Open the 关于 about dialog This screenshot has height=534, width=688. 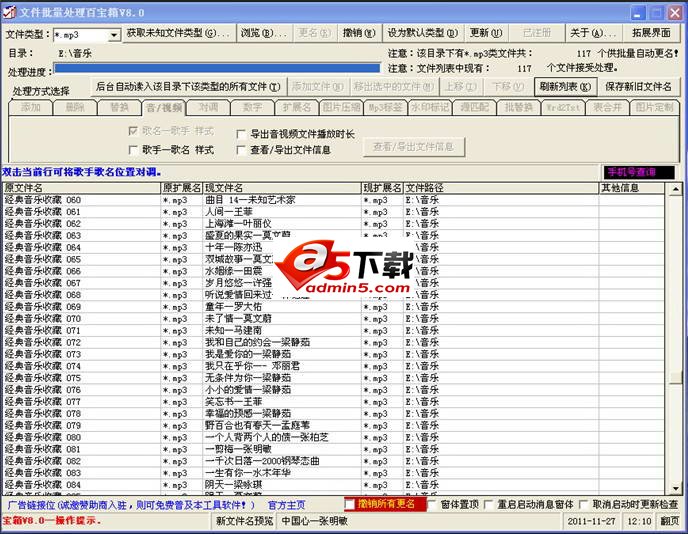tap(593, 33)
